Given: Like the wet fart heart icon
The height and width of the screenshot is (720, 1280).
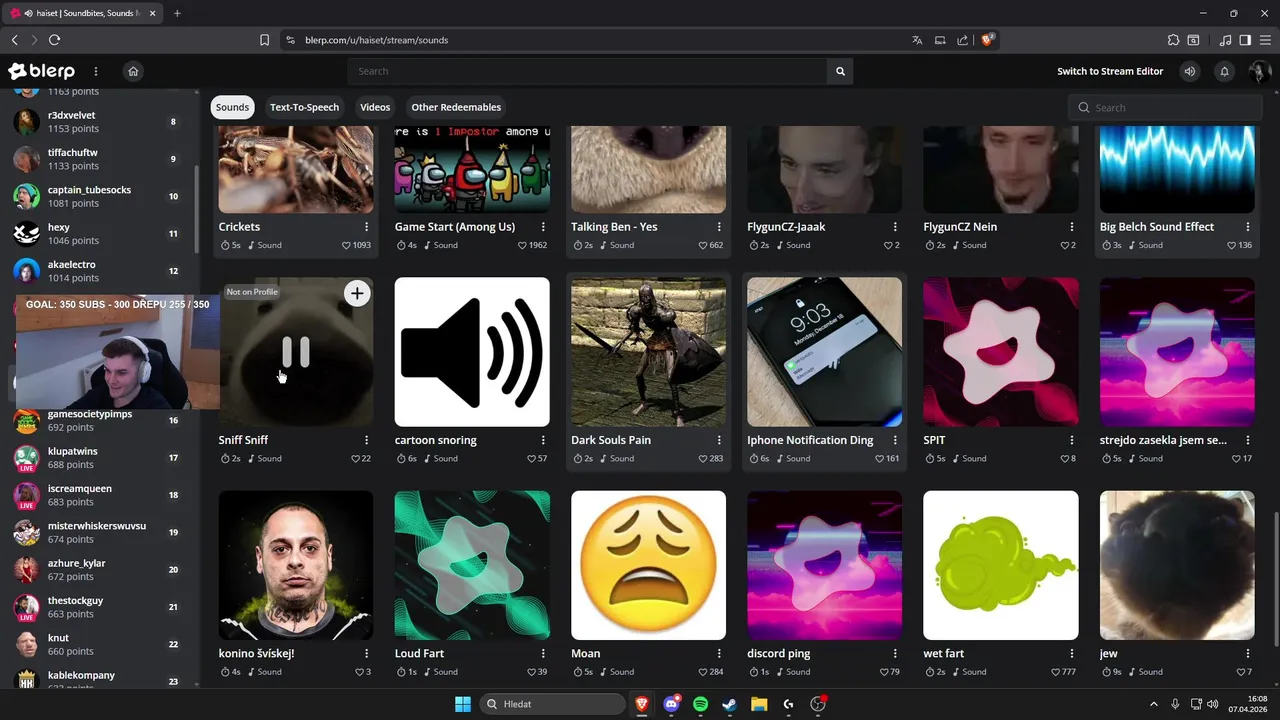Looking at the screenshot, I should (1056, 671).
